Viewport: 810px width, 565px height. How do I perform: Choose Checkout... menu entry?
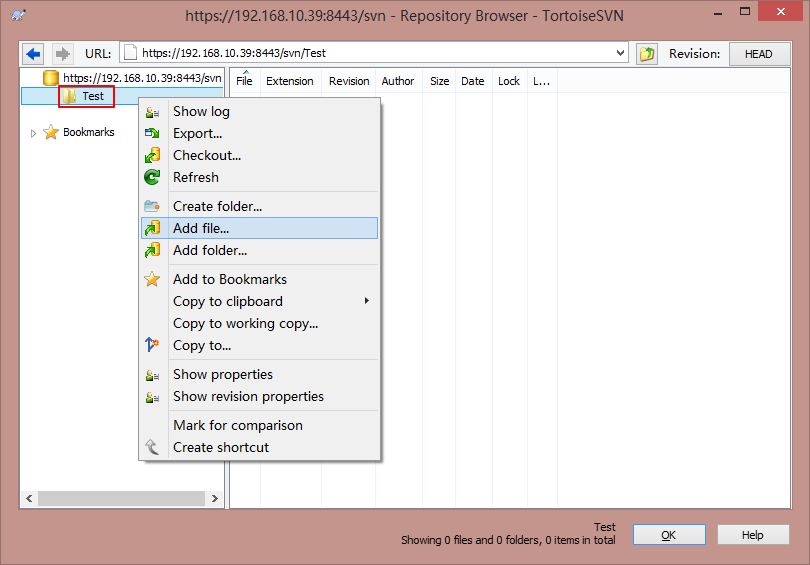[259, 155]
